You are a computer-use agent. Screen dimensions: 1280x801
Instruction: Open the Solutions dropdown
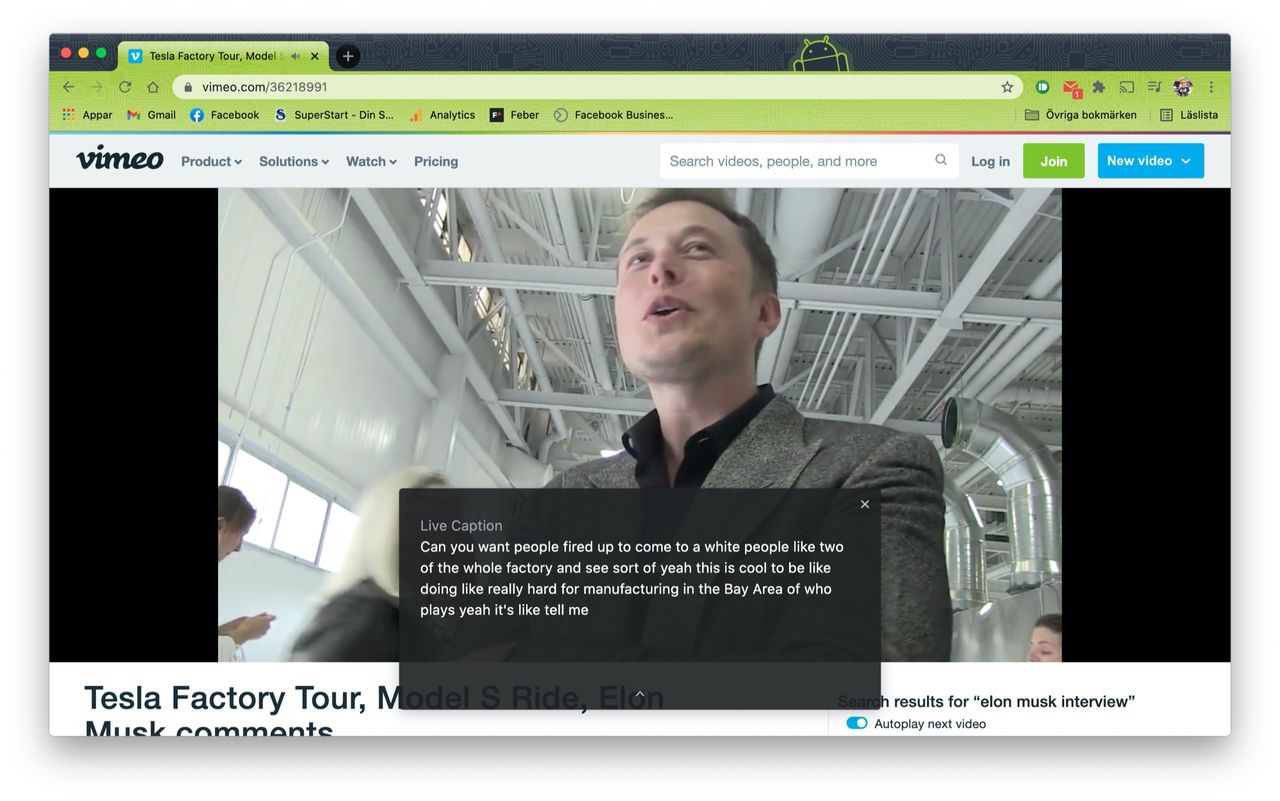point(293,161)
